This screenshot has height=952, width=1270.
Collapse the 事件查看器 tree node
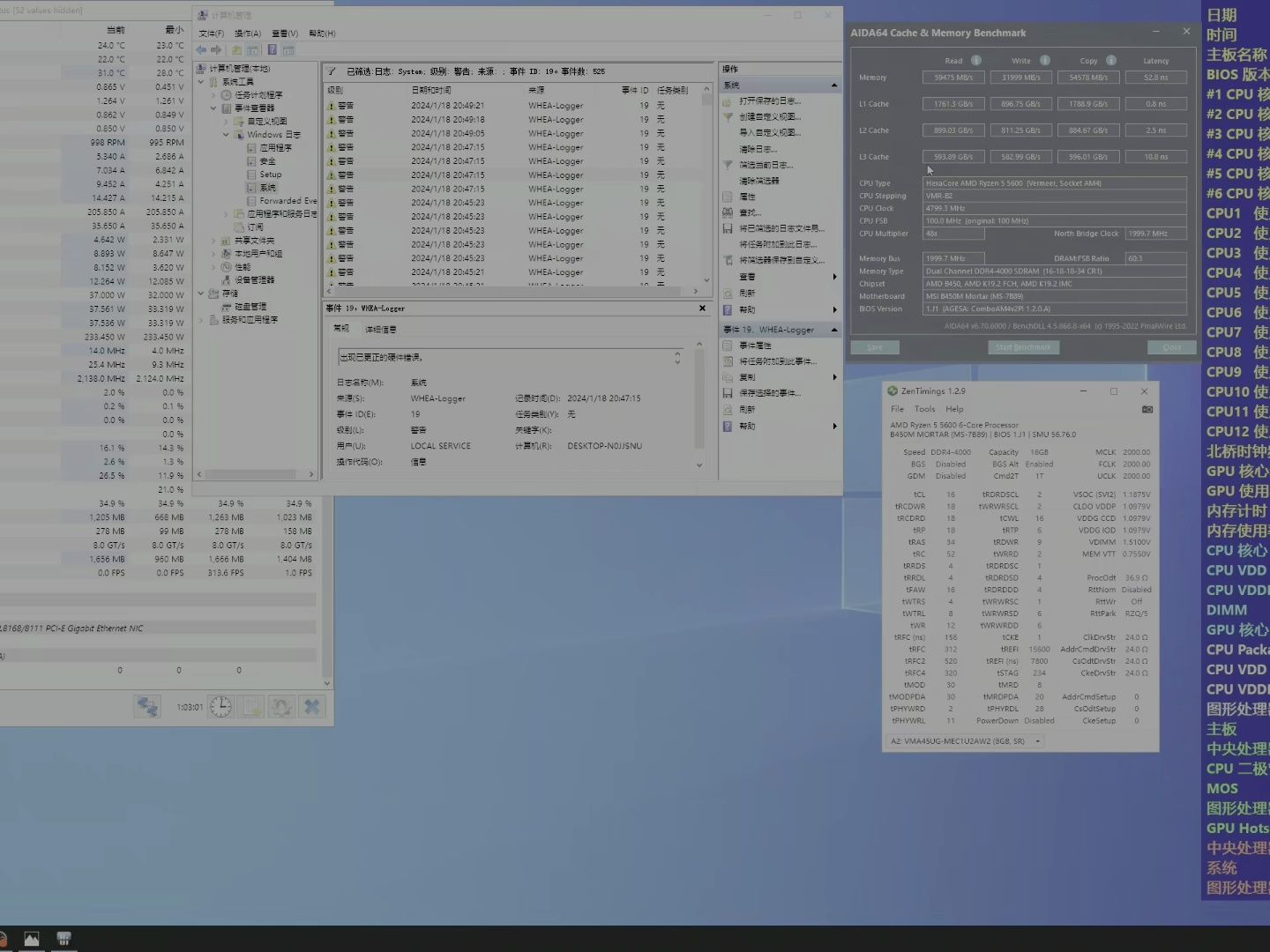(x=213, y=108)
